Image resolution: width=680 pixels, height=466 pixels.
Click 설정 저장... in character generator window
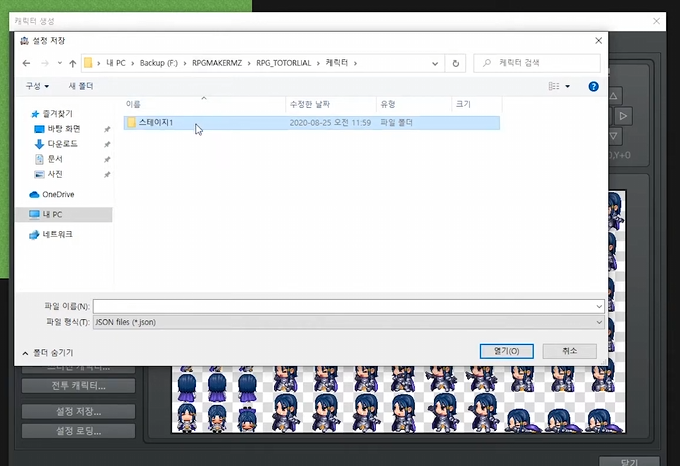click(x=78, y=411)
